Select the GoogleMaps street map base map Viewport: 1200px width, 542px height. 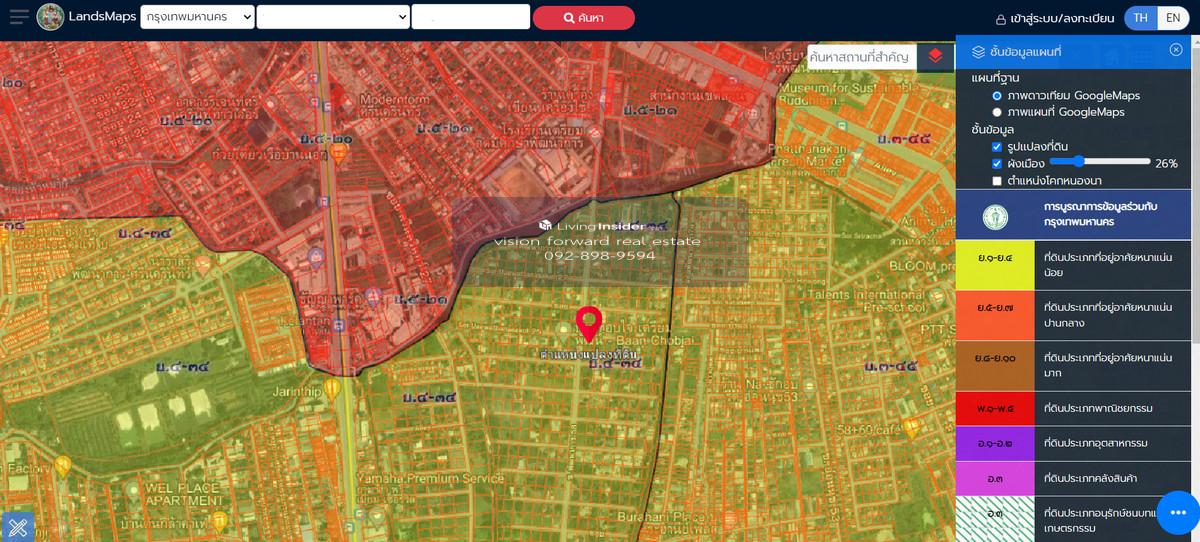(997, 112)
